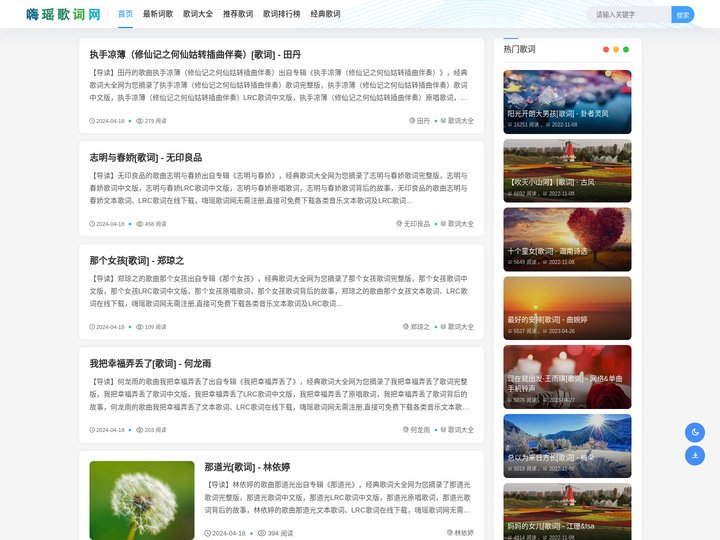Open the 嗨瑶歌词网 site logo

coord(63,14)
